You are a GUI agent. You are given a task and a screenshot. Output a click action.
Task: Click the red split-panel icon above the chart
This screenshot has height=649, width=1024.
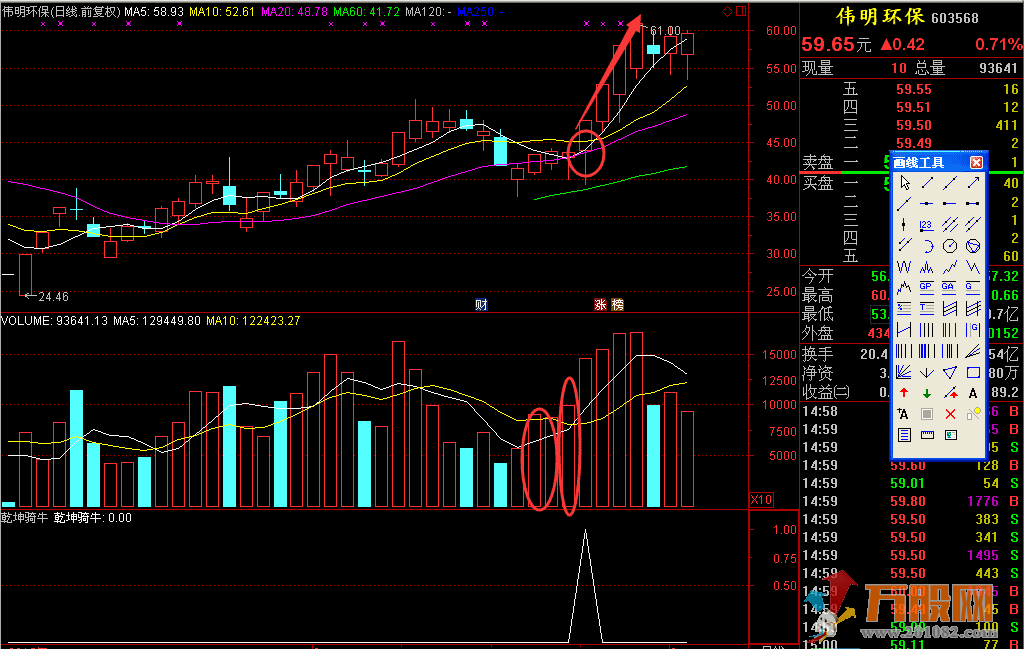[x=741, y=11]
